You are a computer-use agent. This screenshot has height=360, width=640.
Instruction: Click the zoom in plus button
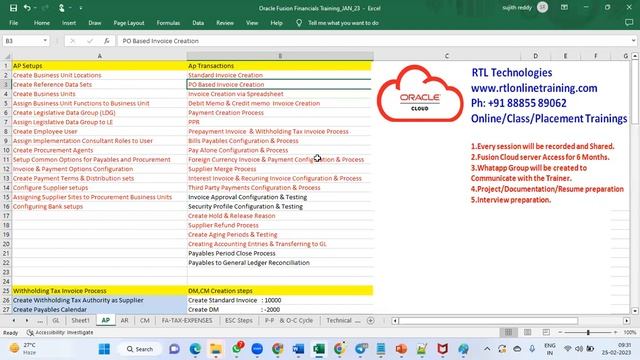coord(616,333)
